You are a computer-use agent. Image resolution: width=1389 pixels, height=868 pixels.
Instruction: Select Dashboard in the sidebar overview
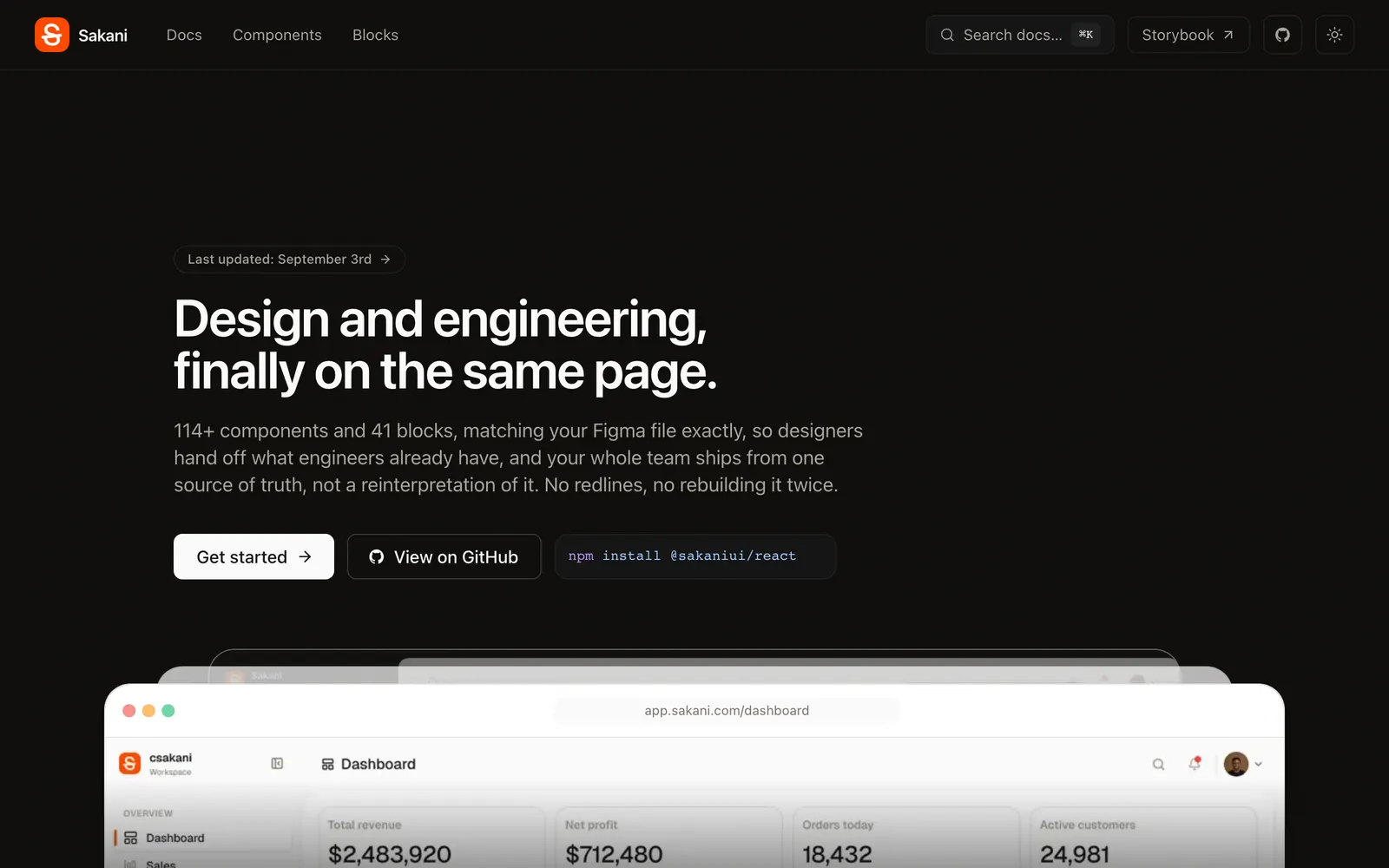click(204, 838)
